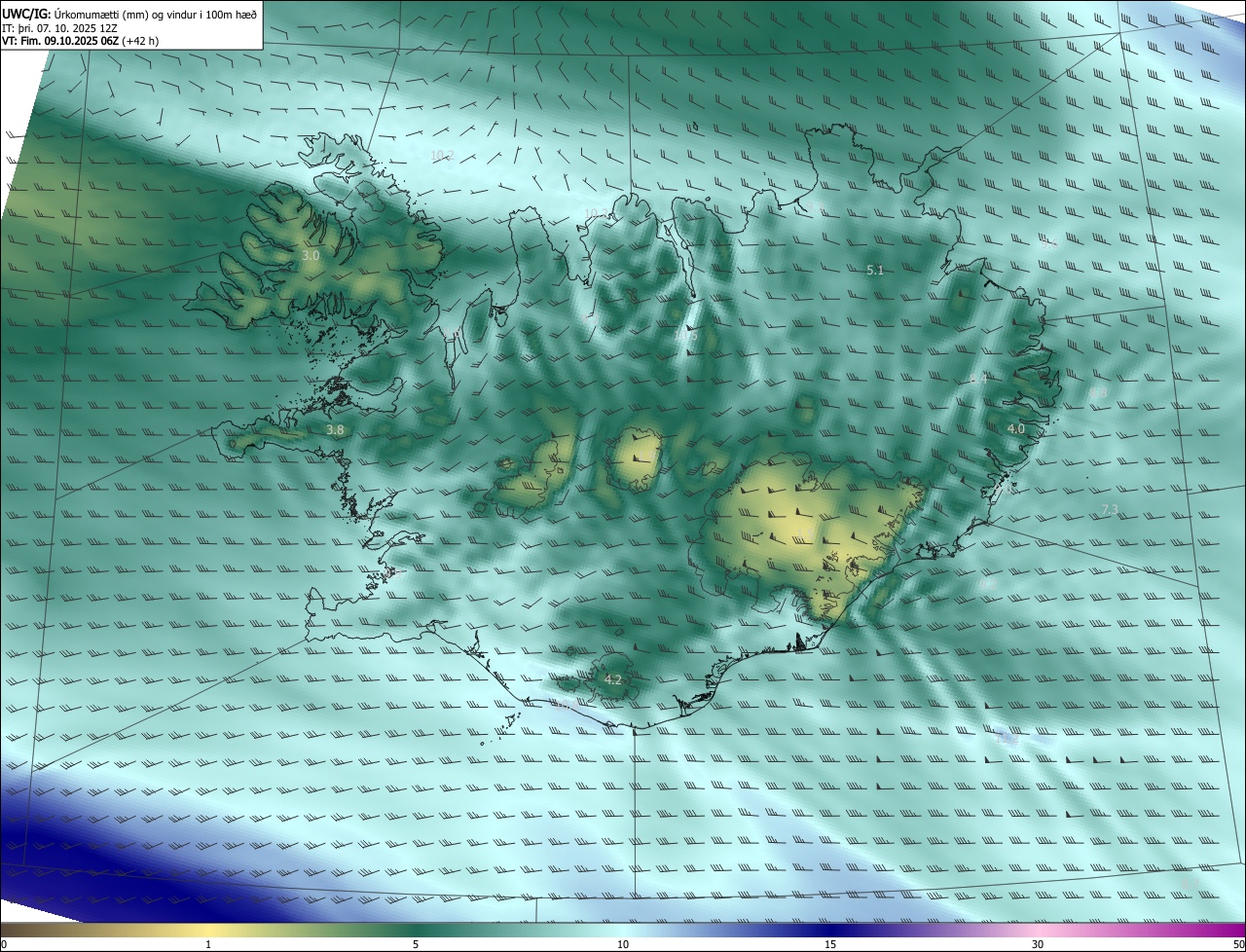Click the legend tick label 30

[1038, 944]
